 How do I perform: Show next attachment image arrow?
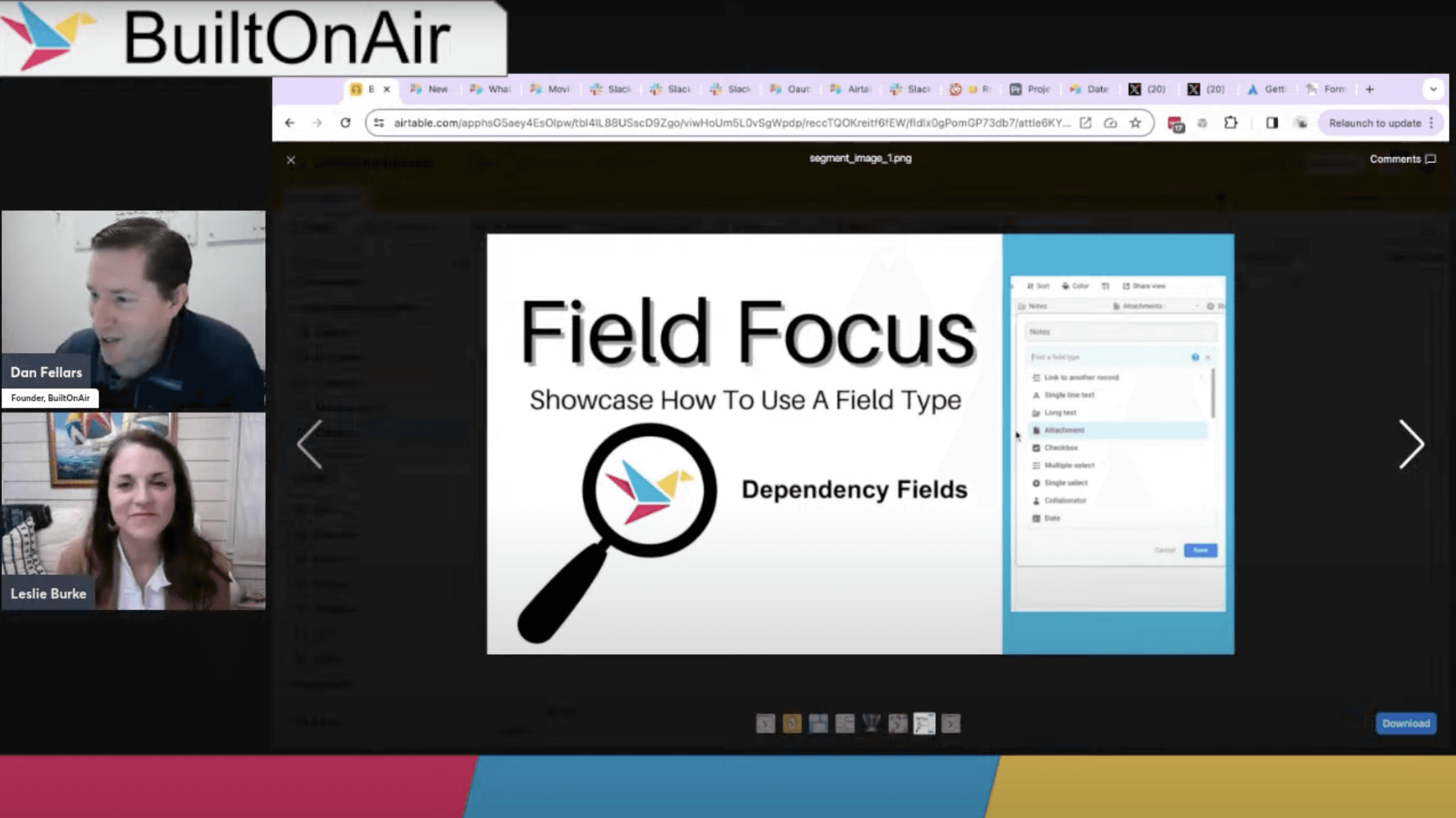[x=1411, y=444]
